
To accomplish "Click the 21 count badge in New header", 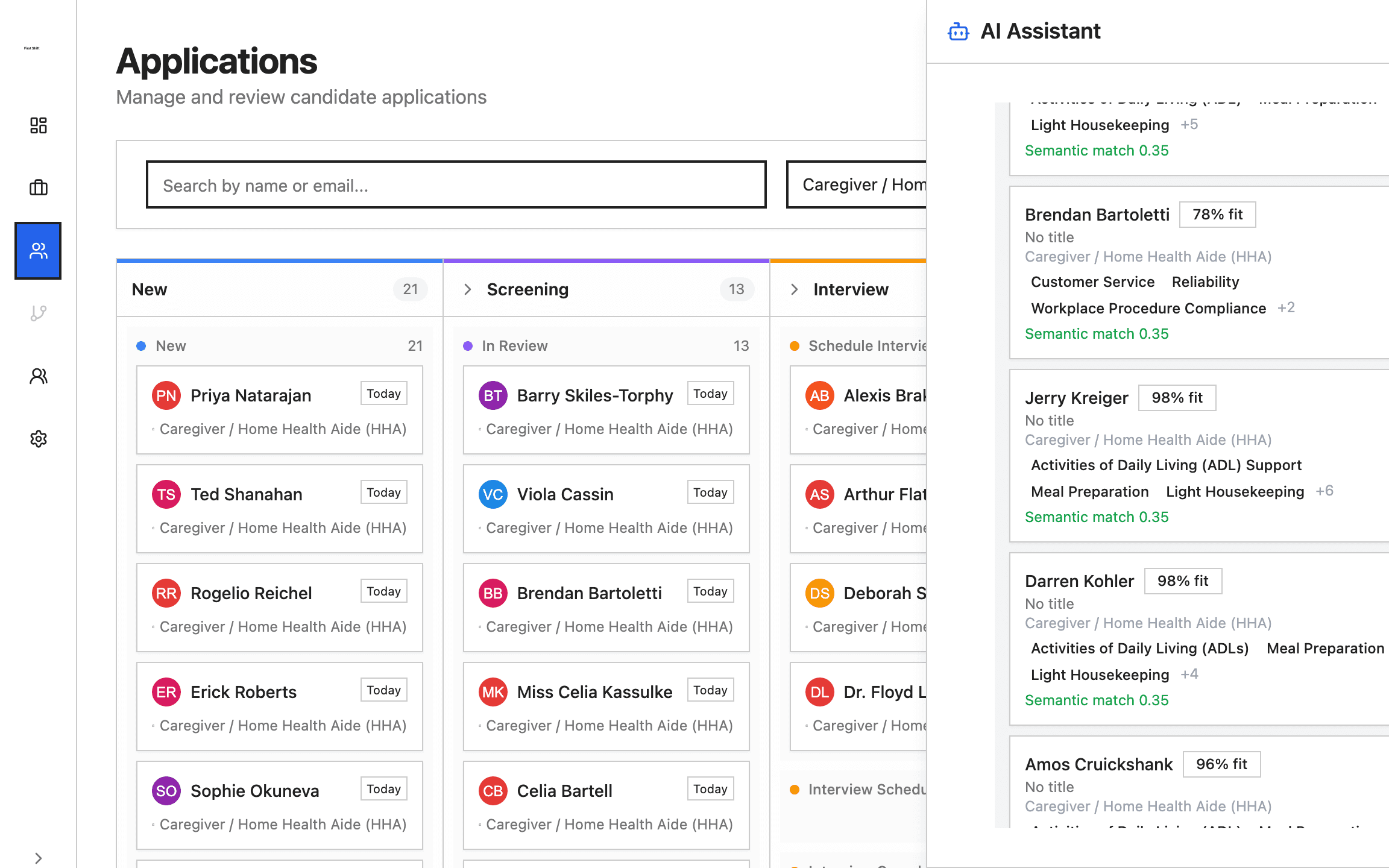I will coord(411,289).
